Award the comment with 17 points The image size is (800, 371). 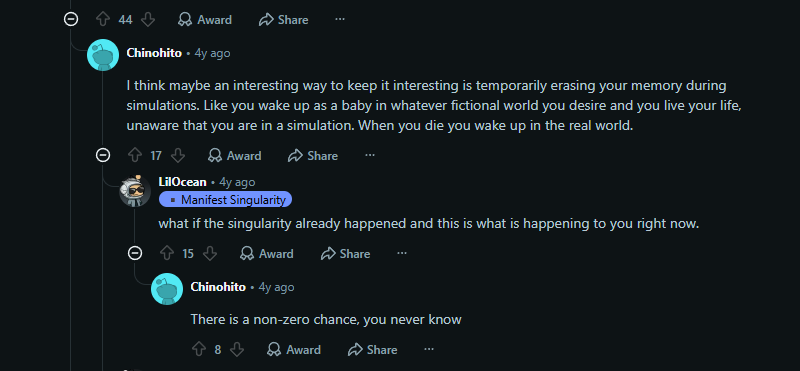(235, 156)
